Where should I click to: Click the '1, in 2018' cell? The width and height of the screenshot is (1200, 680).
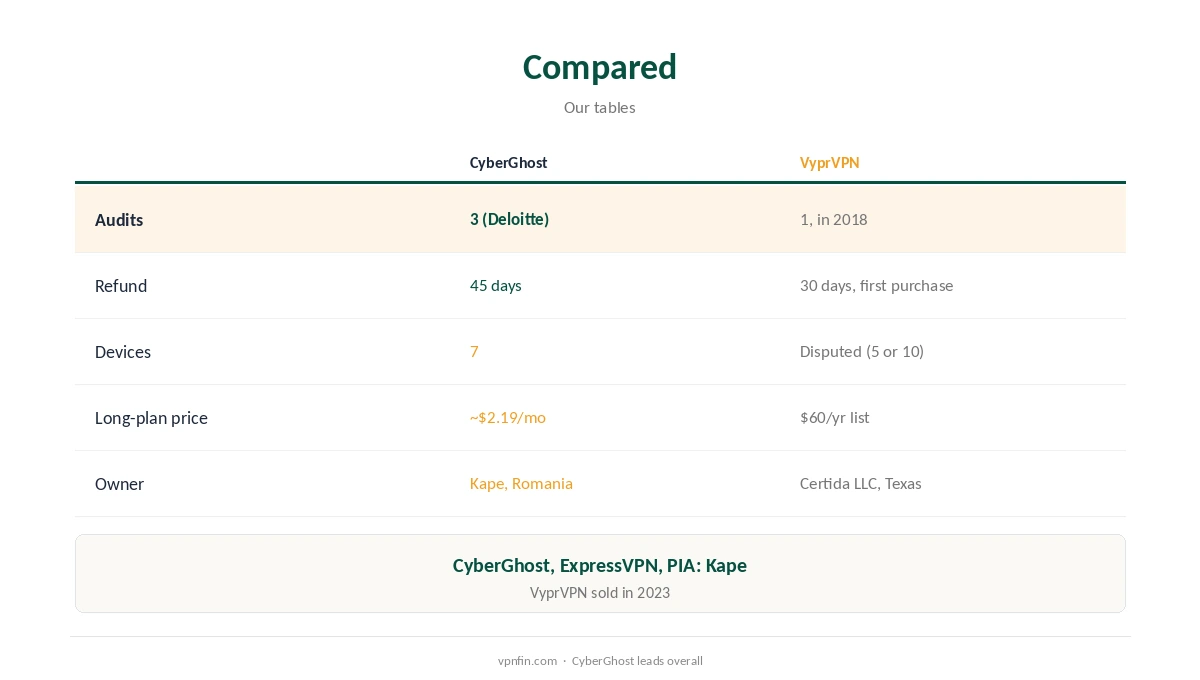[833, 219]
